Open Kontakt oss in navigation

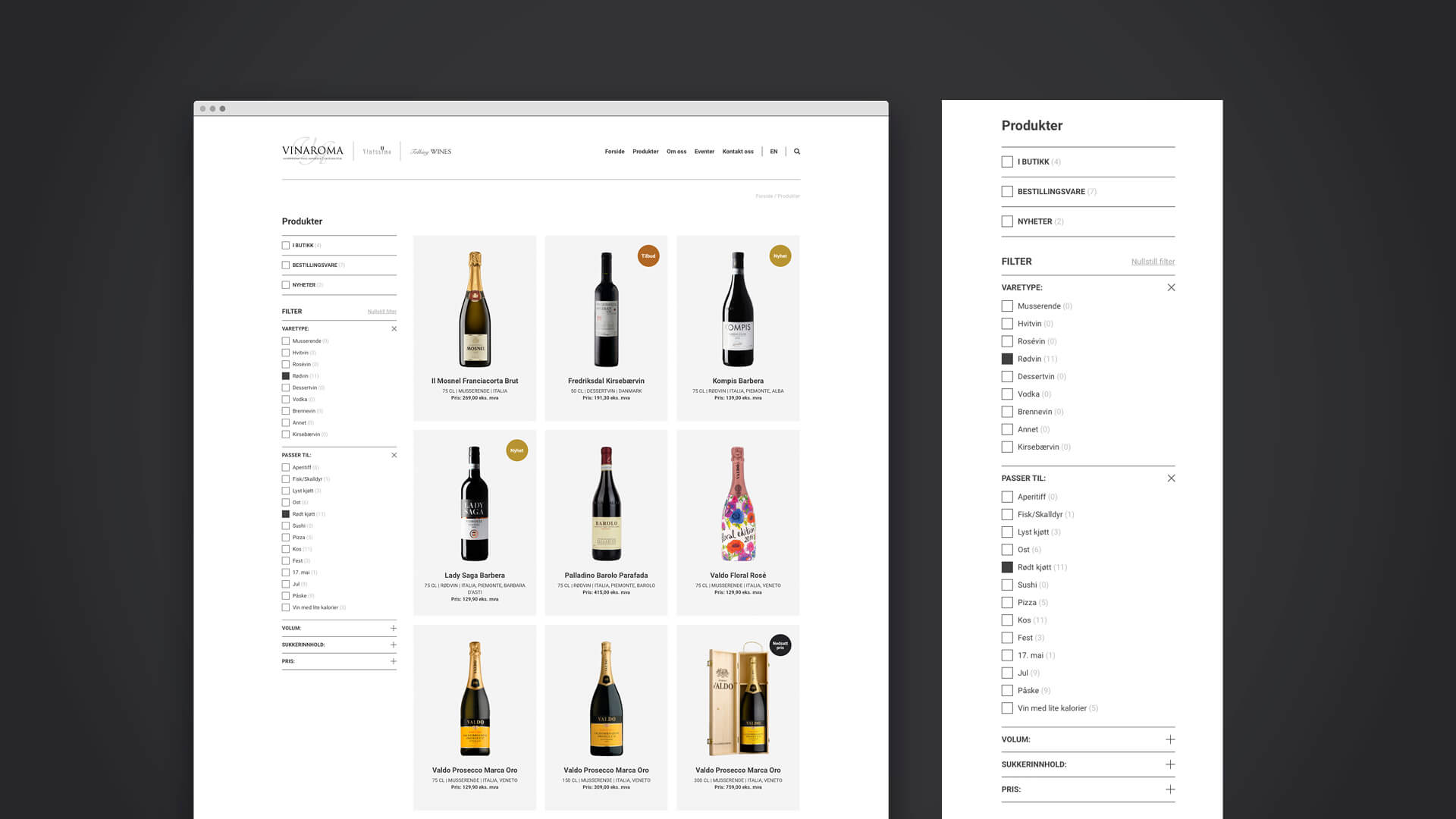click(x=737, y=152)
